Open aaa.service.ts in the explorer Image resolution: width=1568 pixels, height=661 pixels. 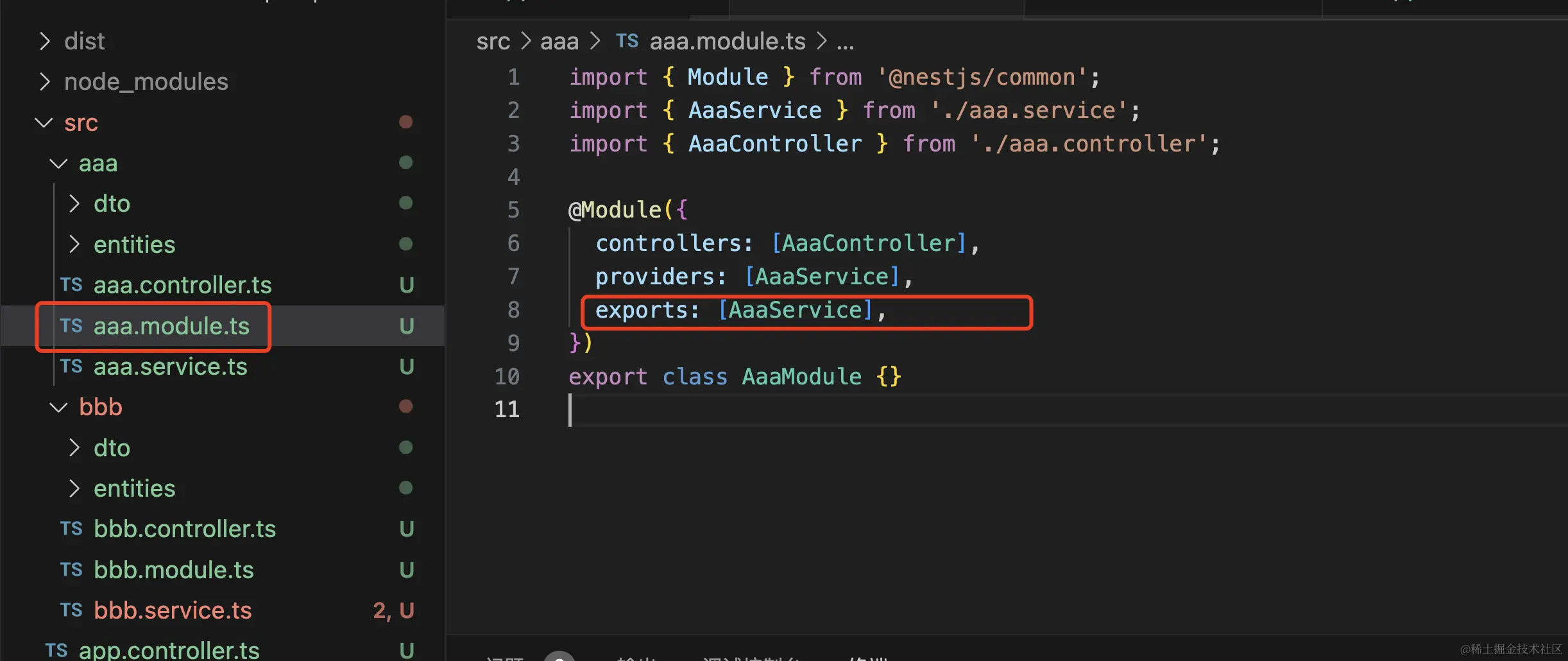point(171,366)
